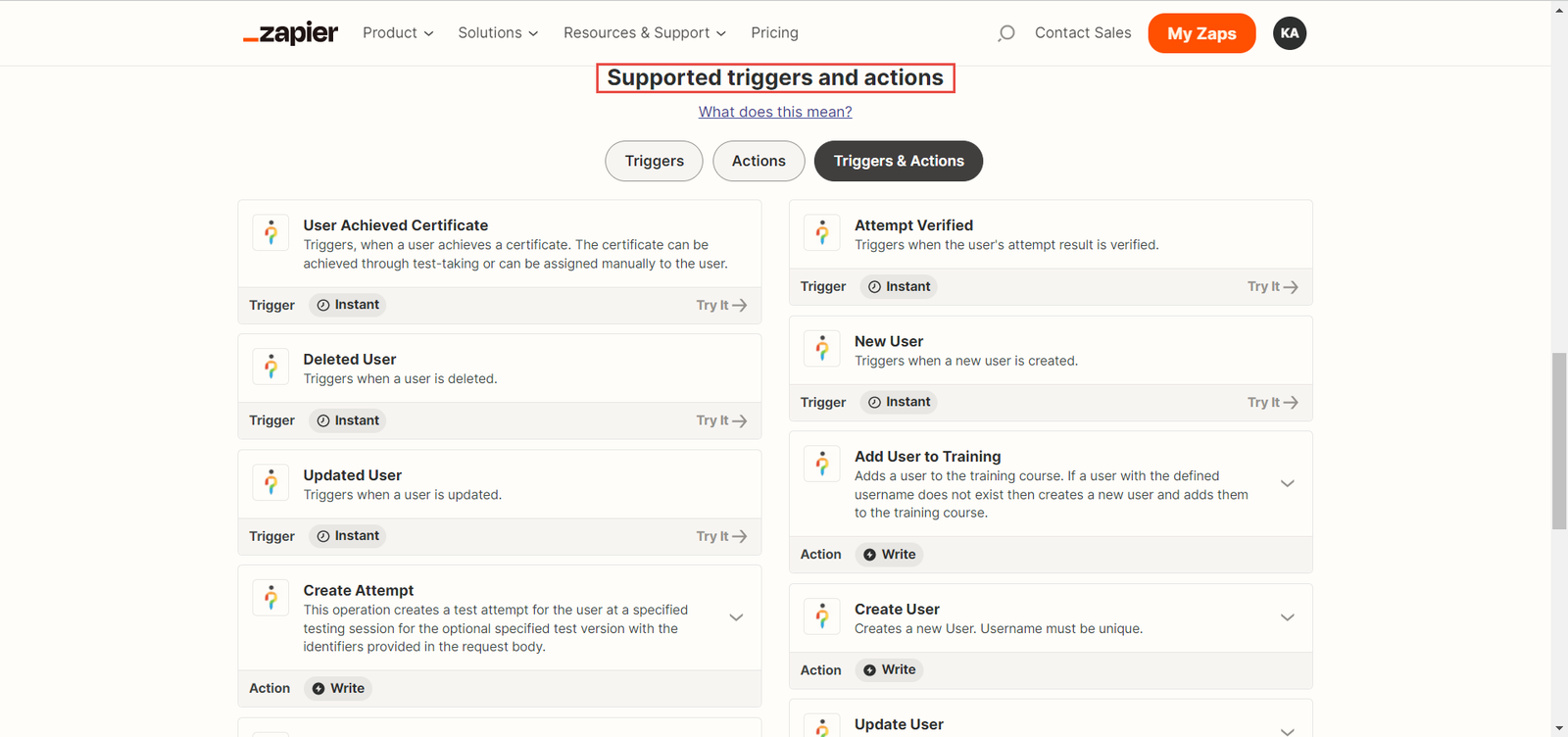
Task: Click the Zapier logo in header
Action: [x=290, y=33]
